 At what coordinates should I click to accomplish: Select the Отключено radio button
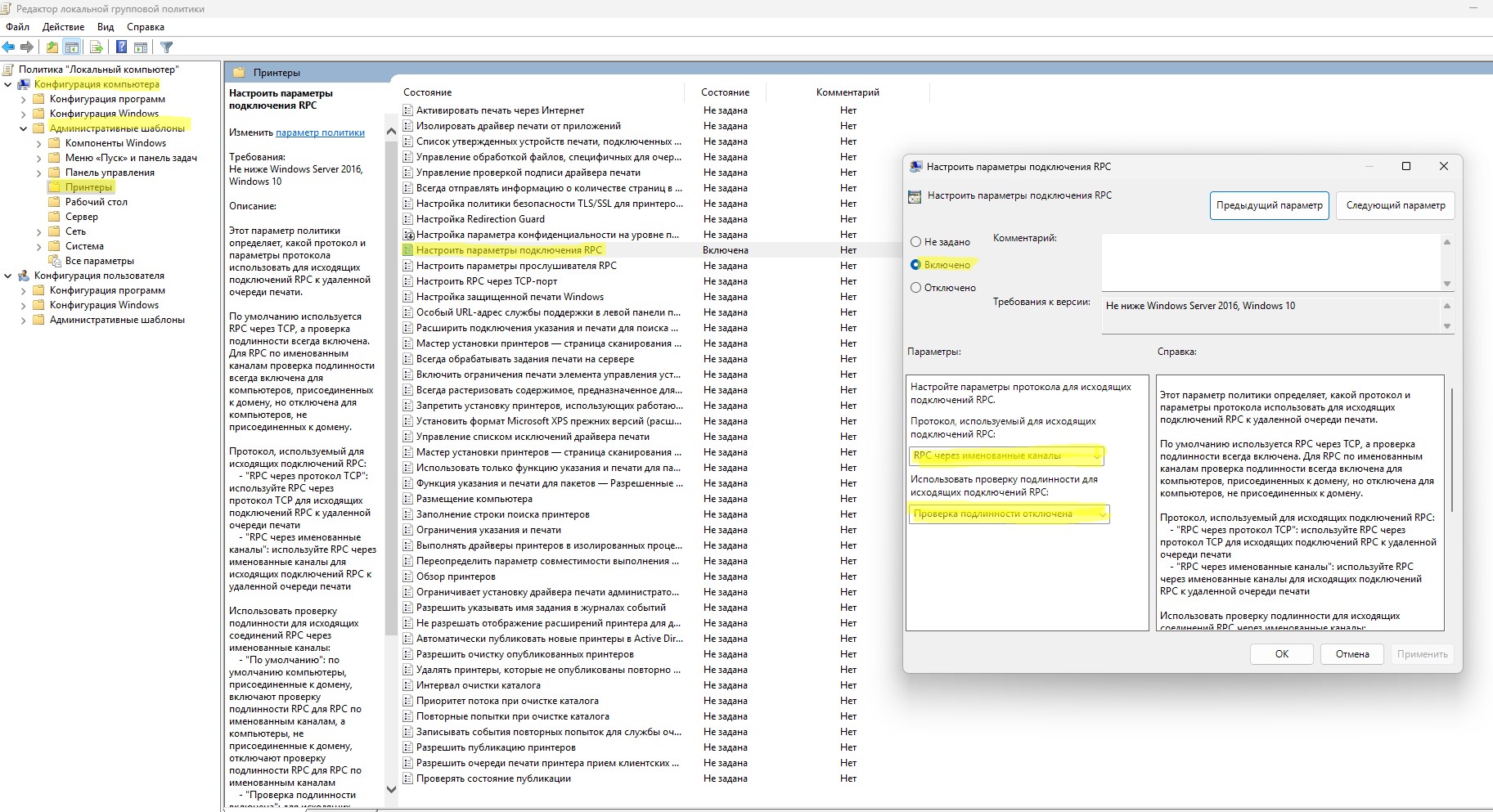pyautogui.click(x=916, y=288)
